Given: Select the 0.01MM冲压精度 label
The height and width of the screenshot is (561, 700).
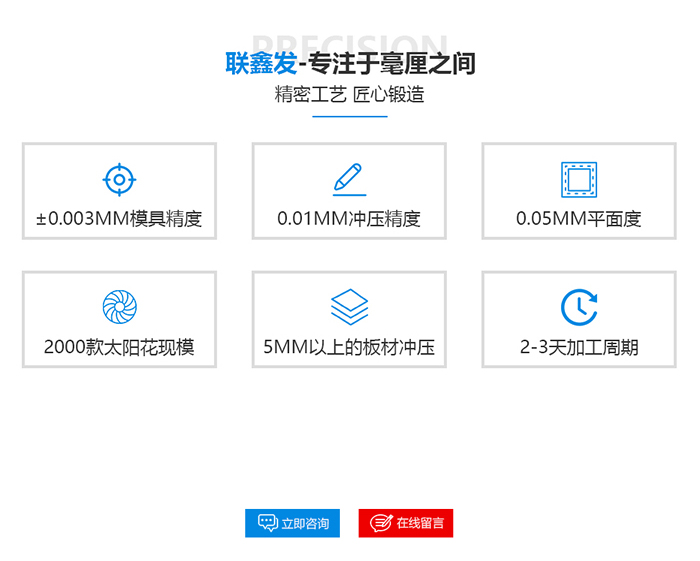Looking at the screenshot, I should tap(349, 219).
